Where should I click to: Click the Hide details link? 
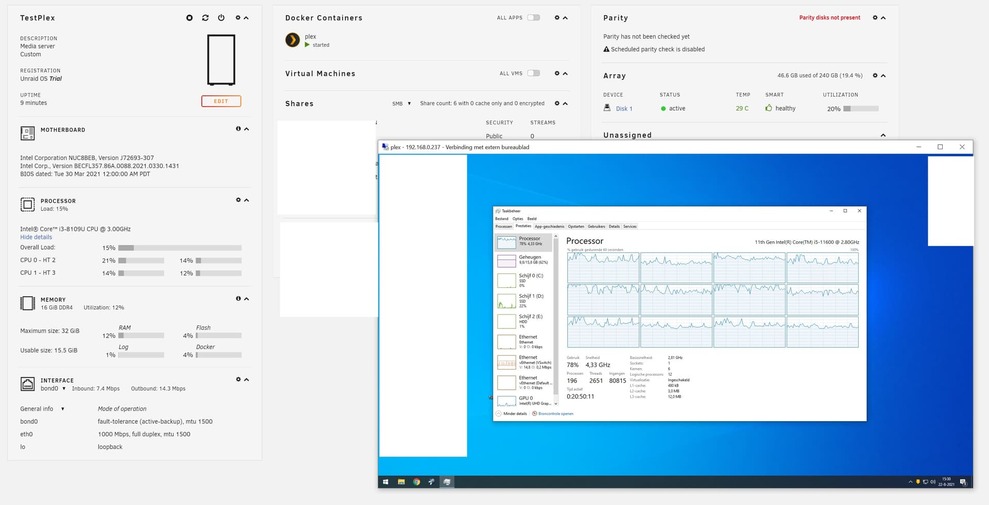point(36,237)
